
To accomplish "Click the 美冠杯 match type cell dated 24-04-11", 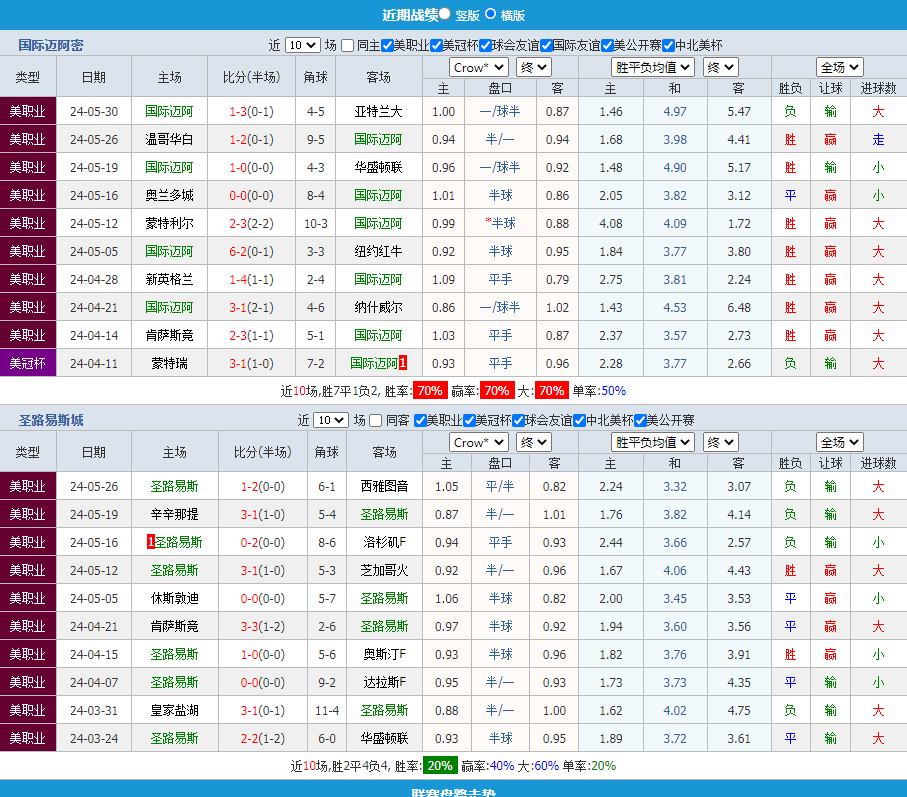I will point(28,363).
